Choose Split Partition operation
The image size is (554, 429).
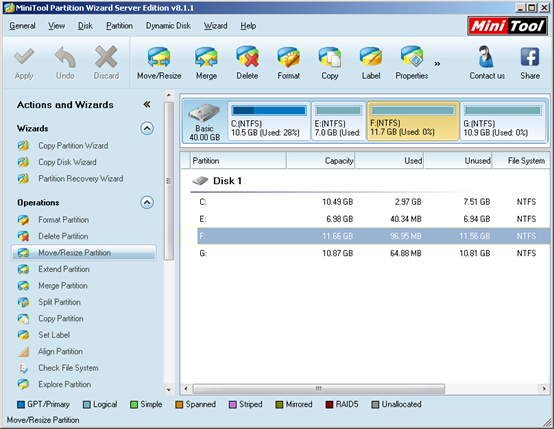pos(59,302)
